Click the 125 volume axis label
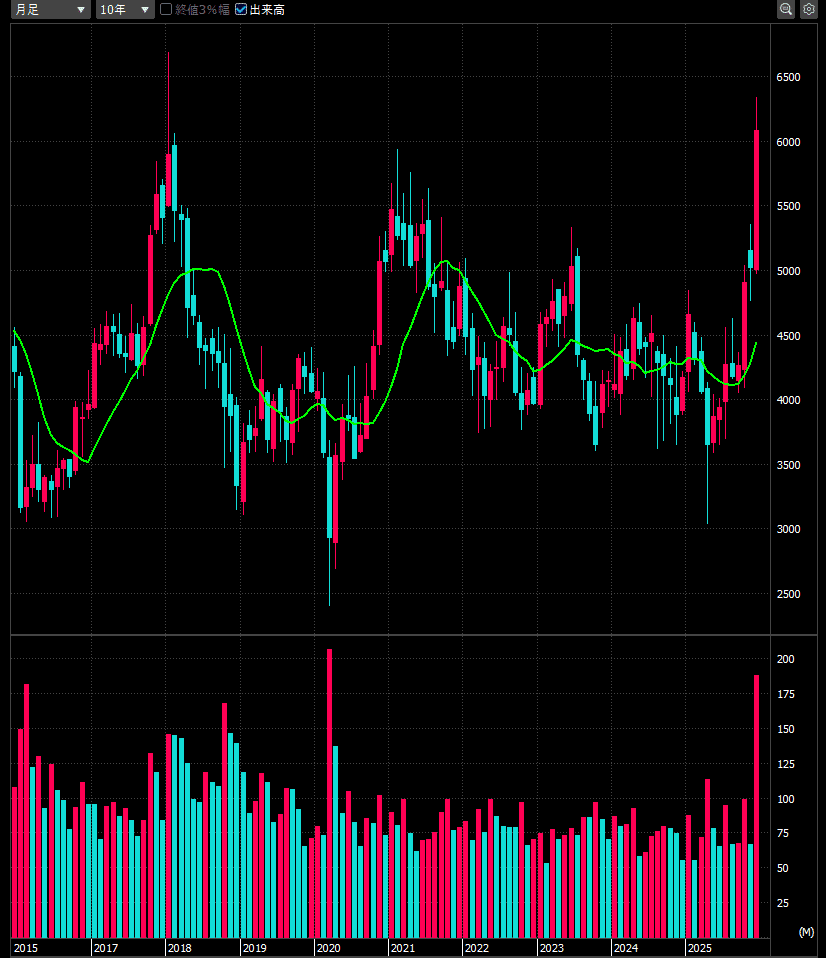 point(786,764)
